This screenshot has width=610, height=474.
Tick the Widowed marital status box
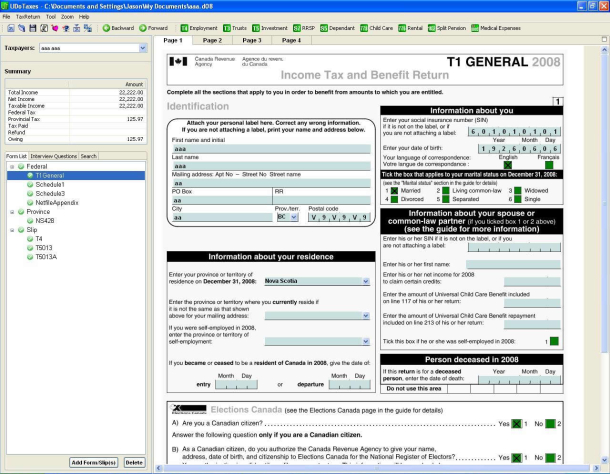[518, 191]
